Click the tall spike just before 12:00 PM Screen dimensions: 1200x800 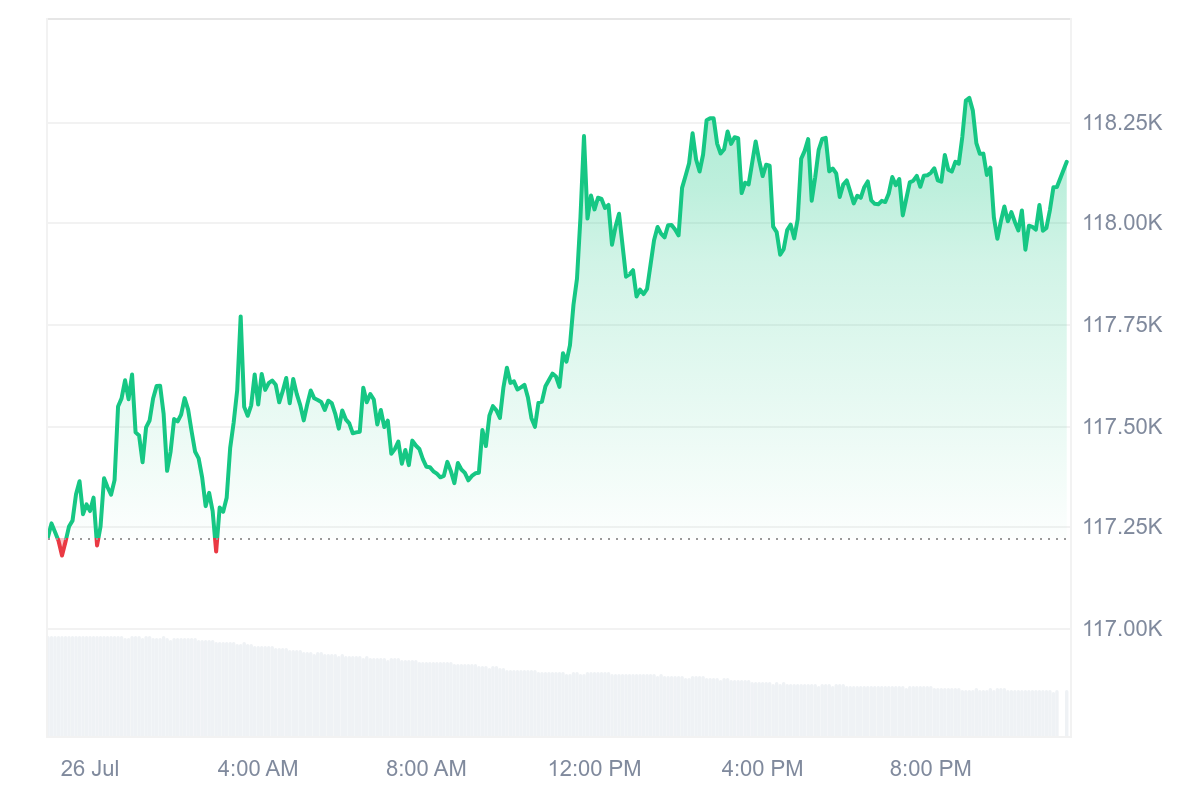pyautogui.click(x=584, y=137)
